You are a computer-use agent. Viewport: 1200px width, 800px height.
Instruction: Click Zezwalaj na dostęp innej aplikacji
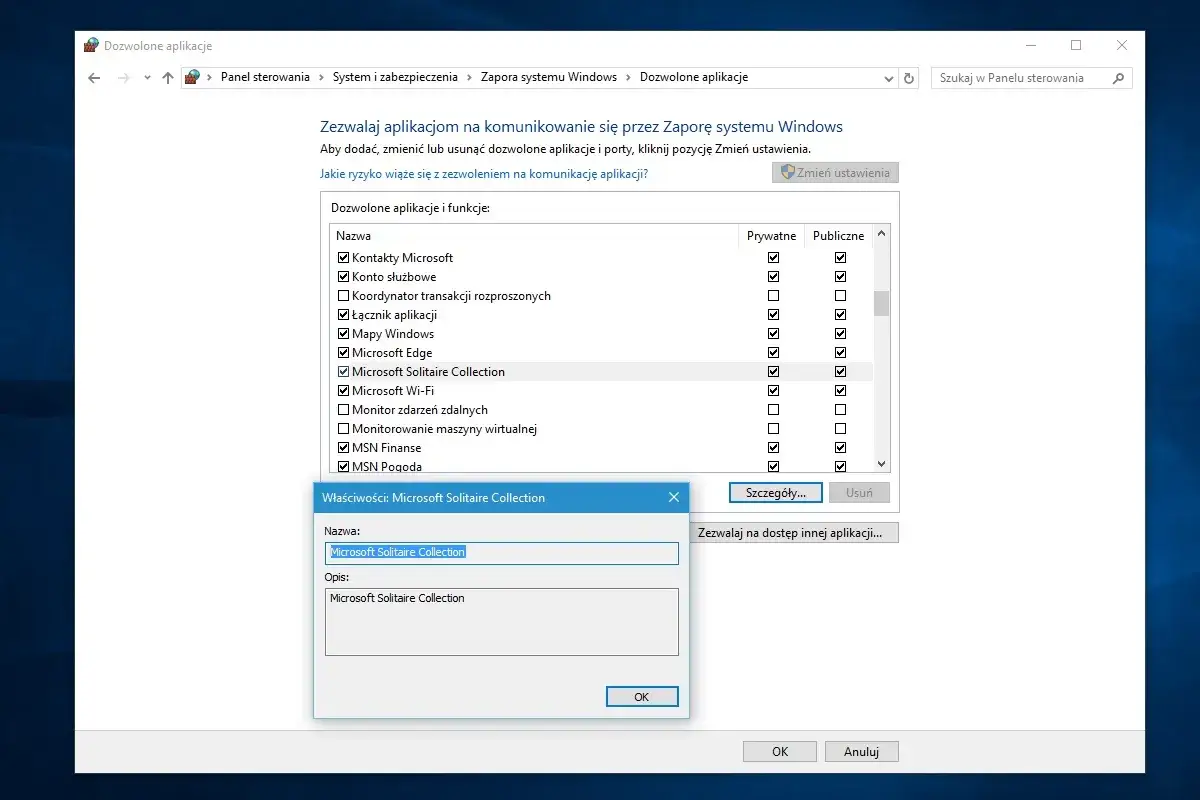794,532
